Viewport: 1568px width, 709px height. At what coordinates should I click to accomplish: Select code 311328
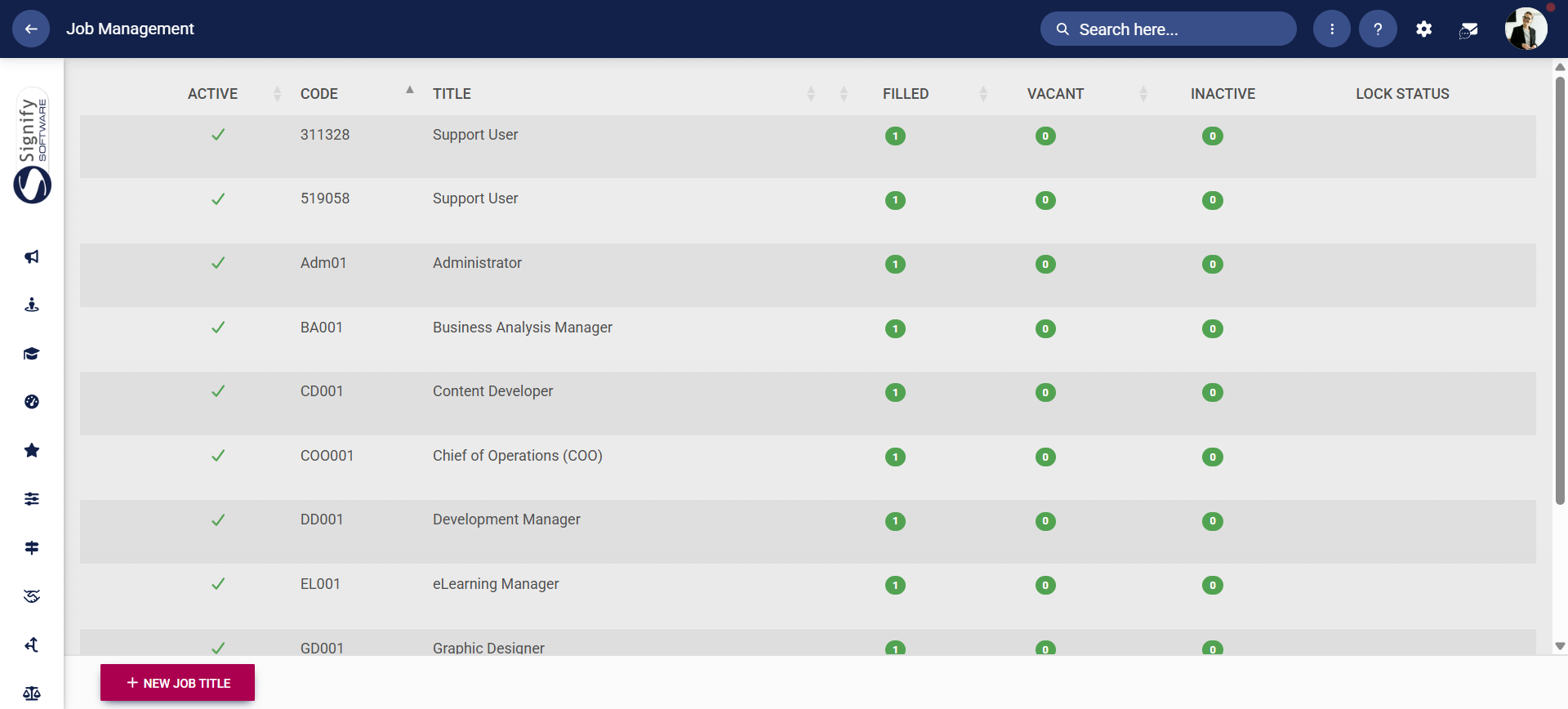325,135
